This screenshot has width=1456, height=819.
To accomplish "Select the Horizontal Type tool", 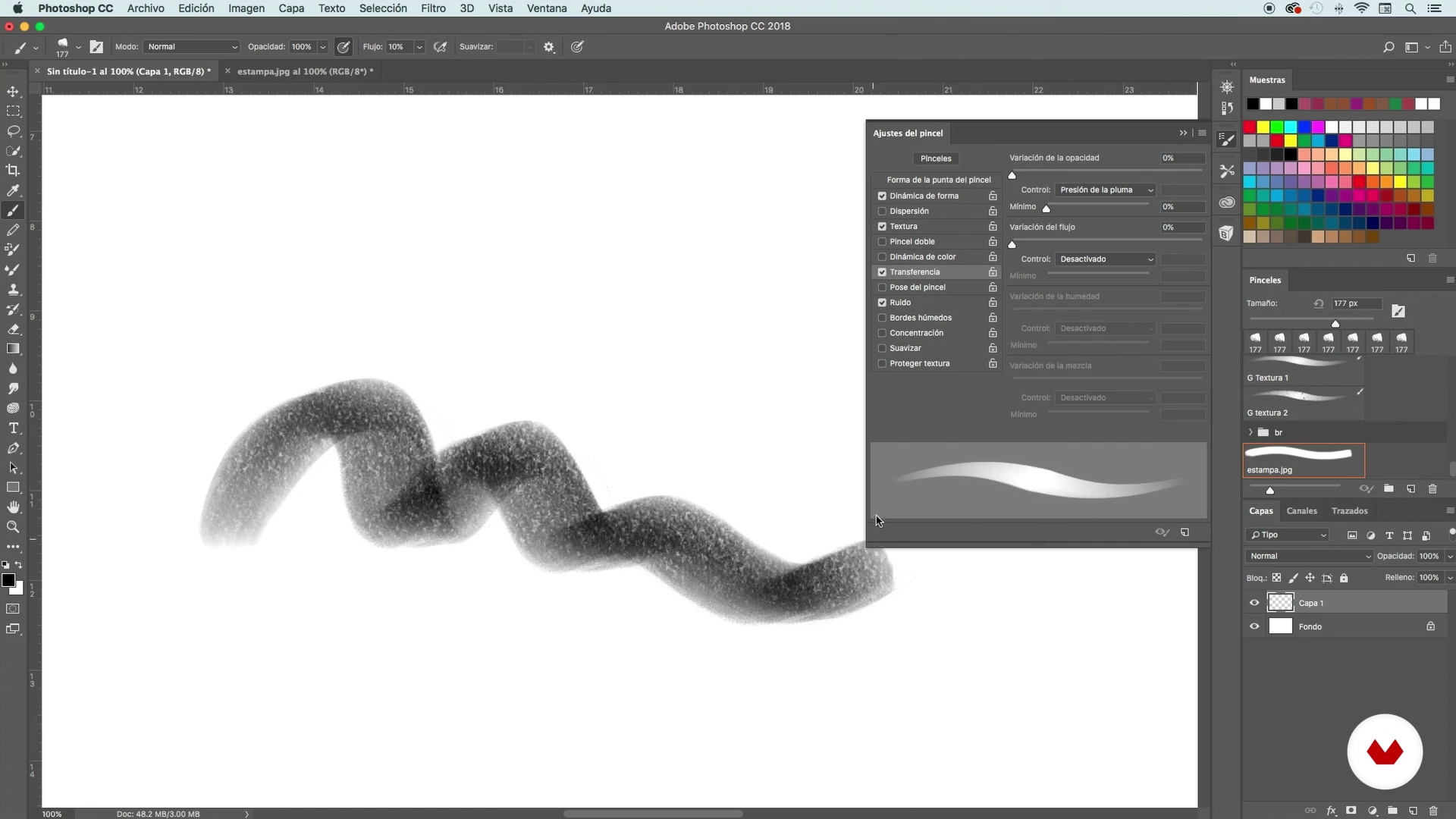I will pyautogui.click(x=13, y=428).
